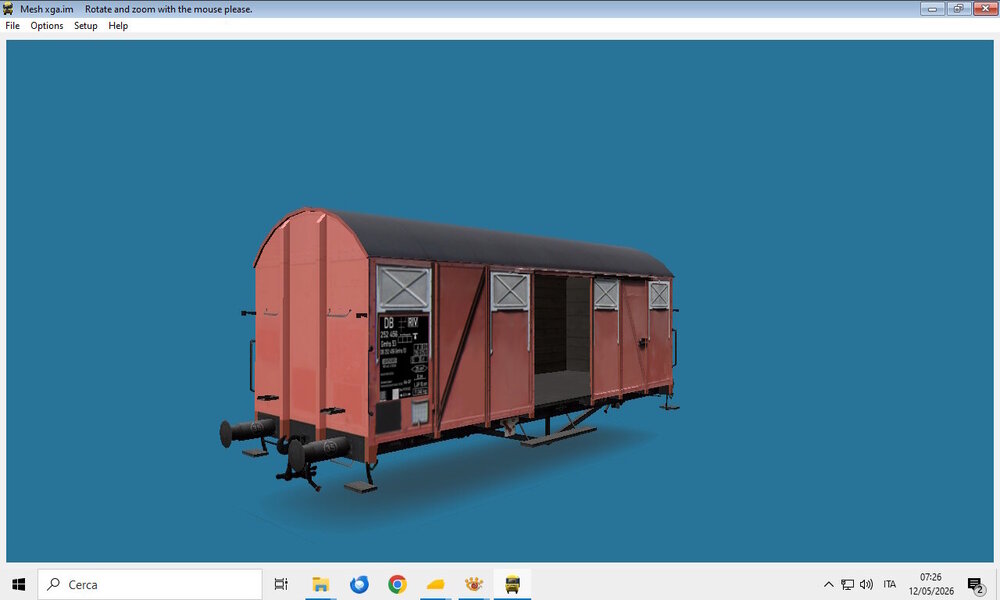The image size is (1000, 600).
Task: Open the Options menu
Action: pos(47,26)
